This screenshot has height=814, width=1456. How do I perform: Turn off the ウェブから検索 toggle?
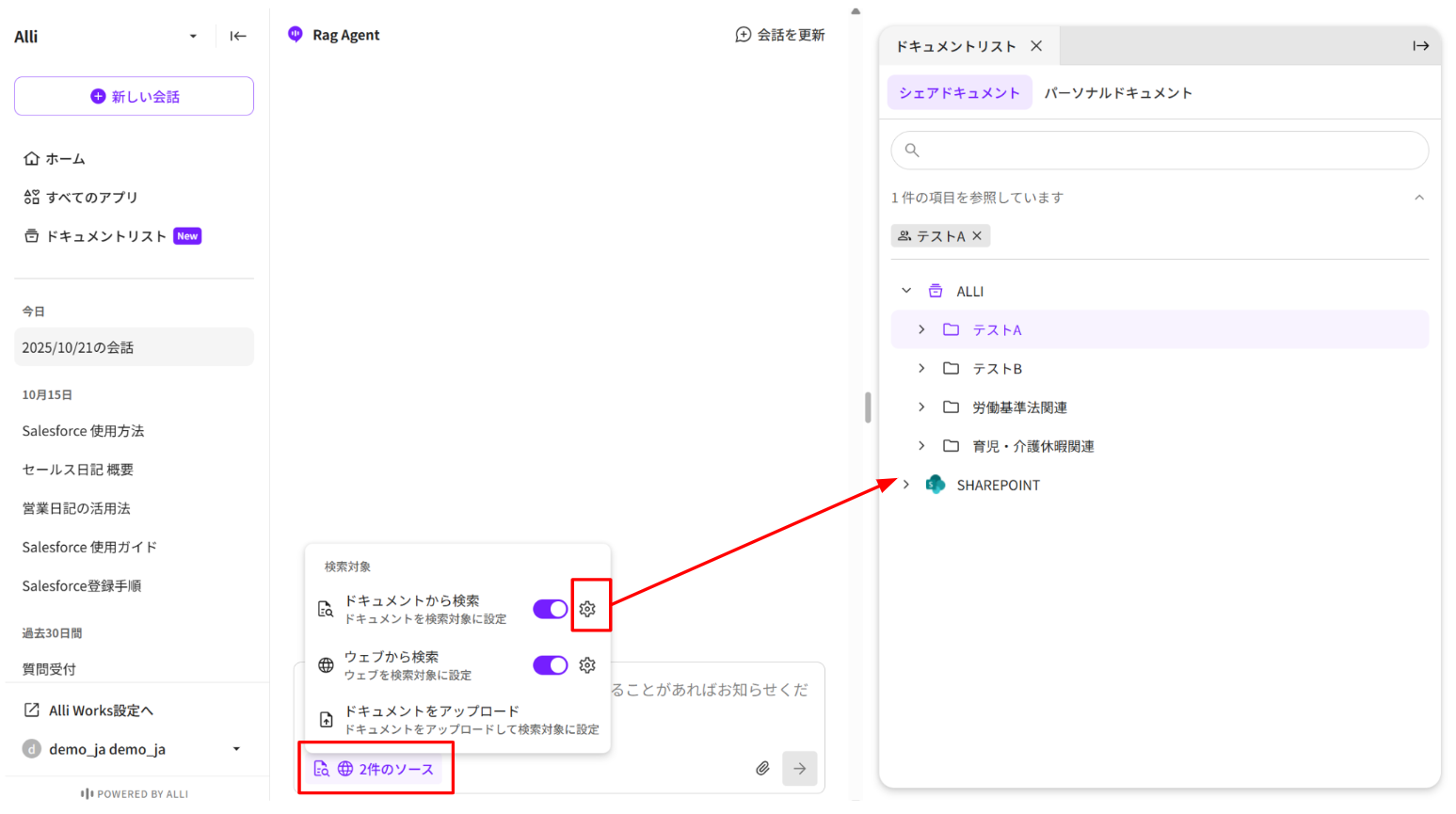551,665
